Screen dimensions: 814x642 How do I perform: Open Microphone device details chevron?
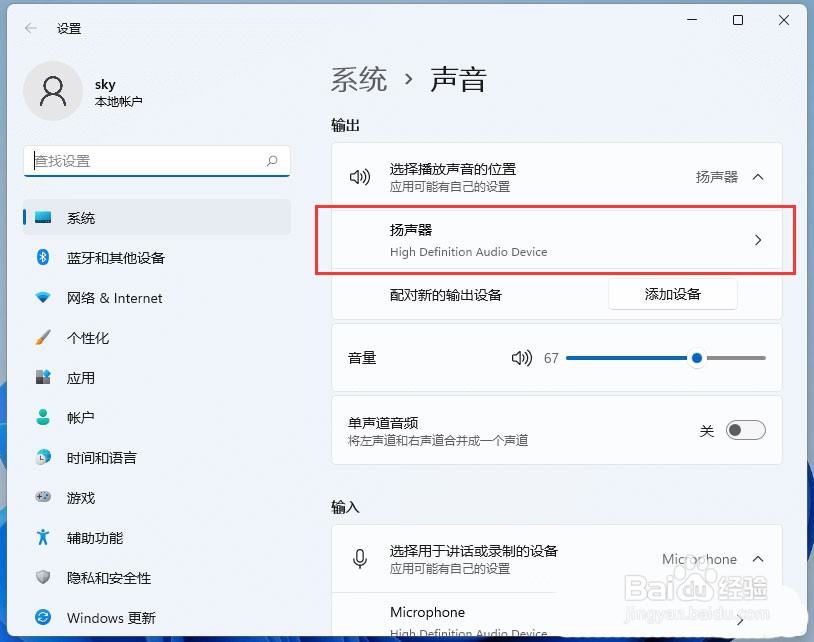[x=740, y=621]
